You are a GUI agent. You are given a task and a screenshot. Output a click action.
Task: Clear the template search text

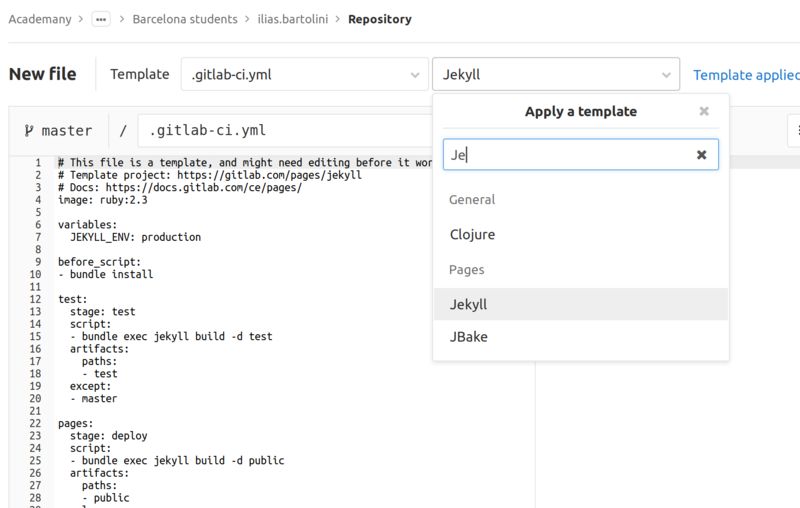click(702, 155)
